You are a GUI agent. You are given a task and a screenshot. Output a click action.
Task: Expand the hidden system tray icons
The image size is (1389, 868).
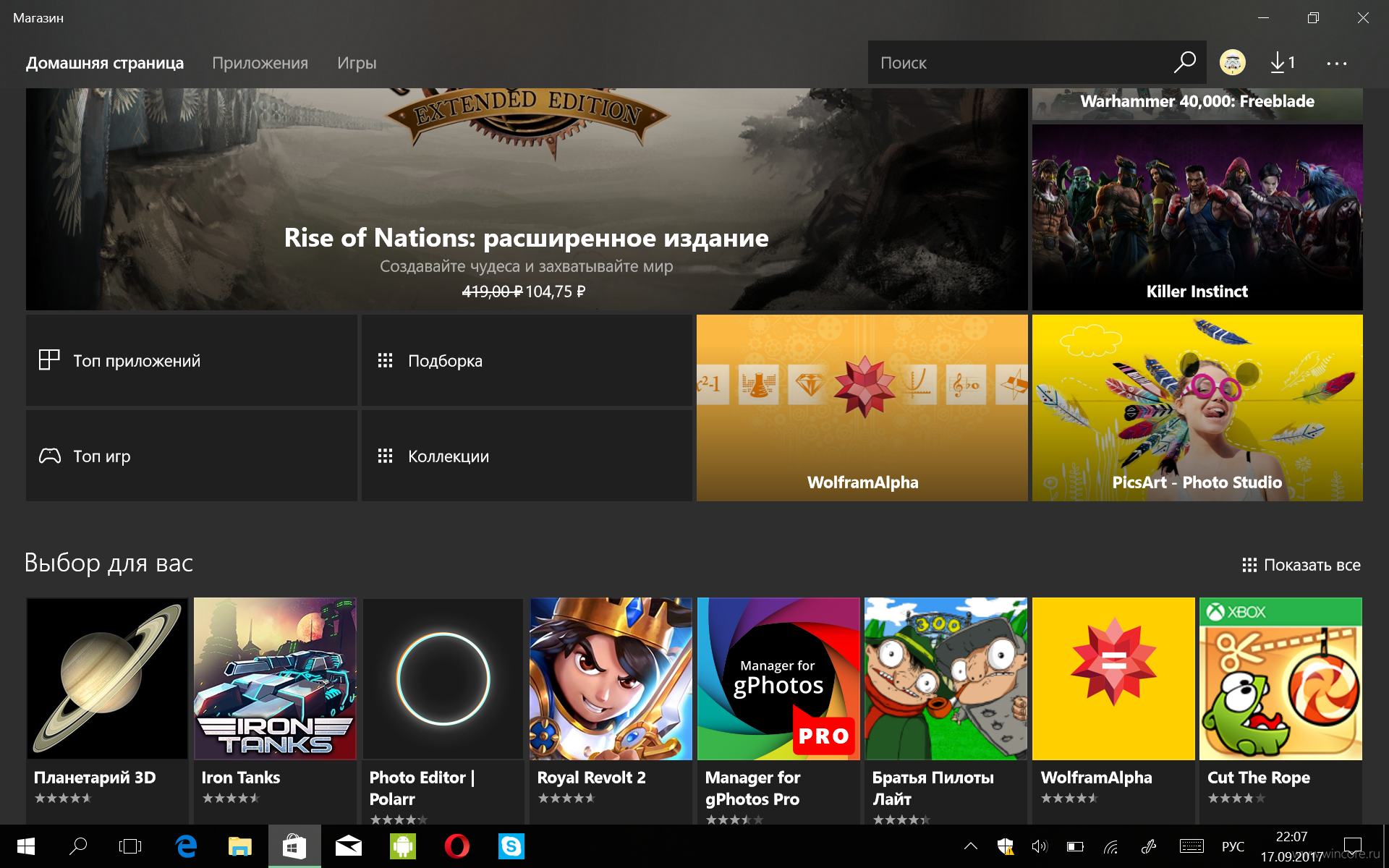971,846
